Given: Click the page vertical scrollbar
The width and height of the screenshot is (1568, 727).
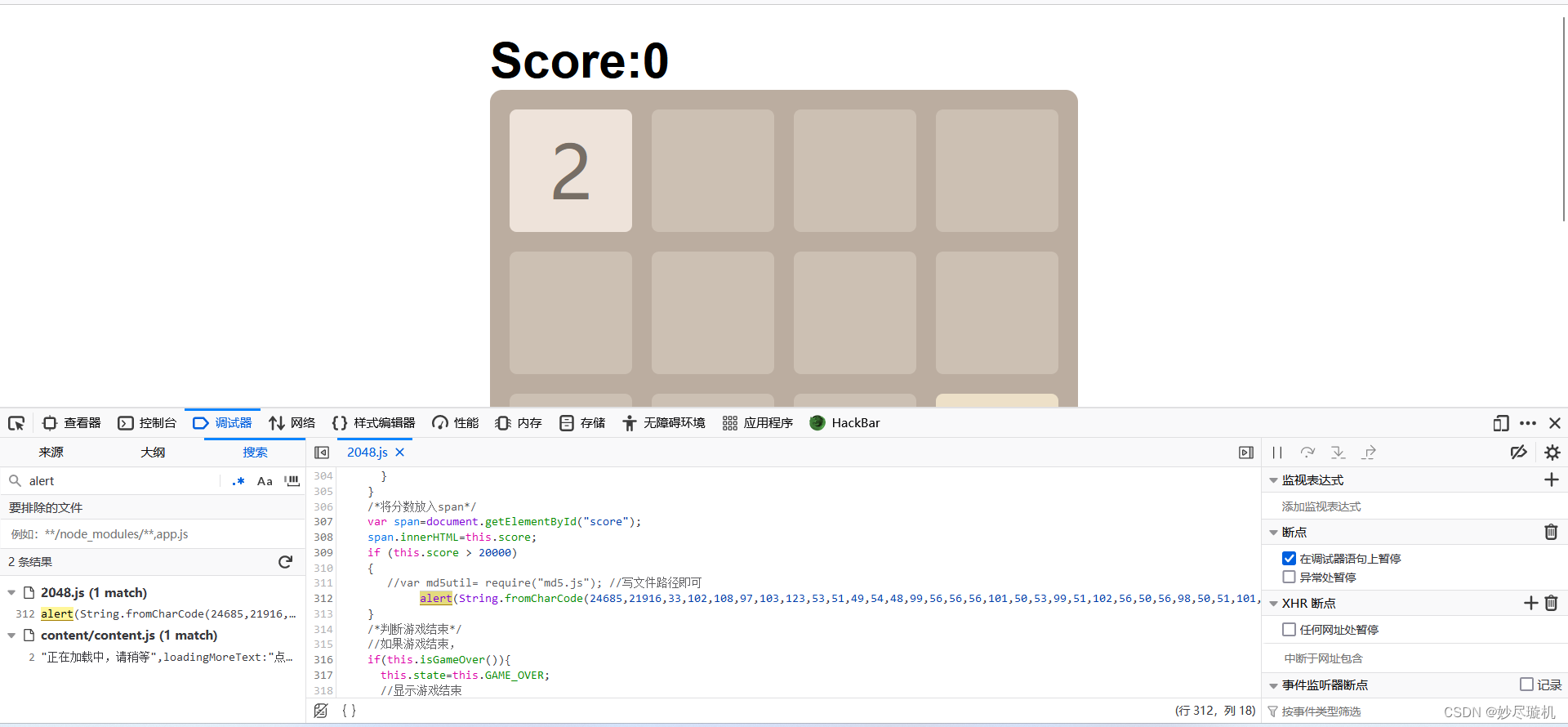Looking at the screenshot, I should click(x=1564, y=118).
